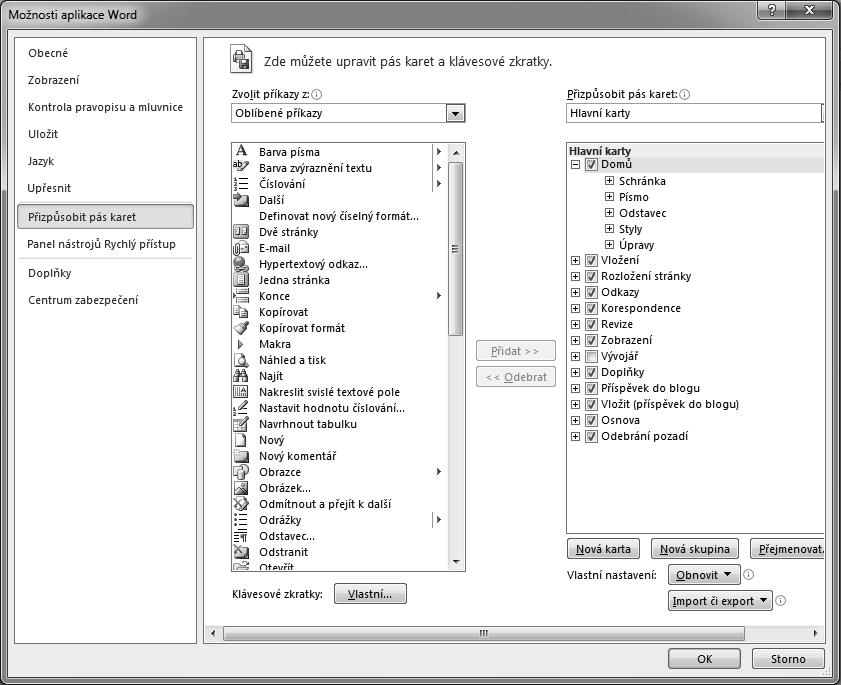This screenshot has height=685, width=841.
Task: Uncheck the Revize tab checkbox
Action: click(x=591, y=324)
